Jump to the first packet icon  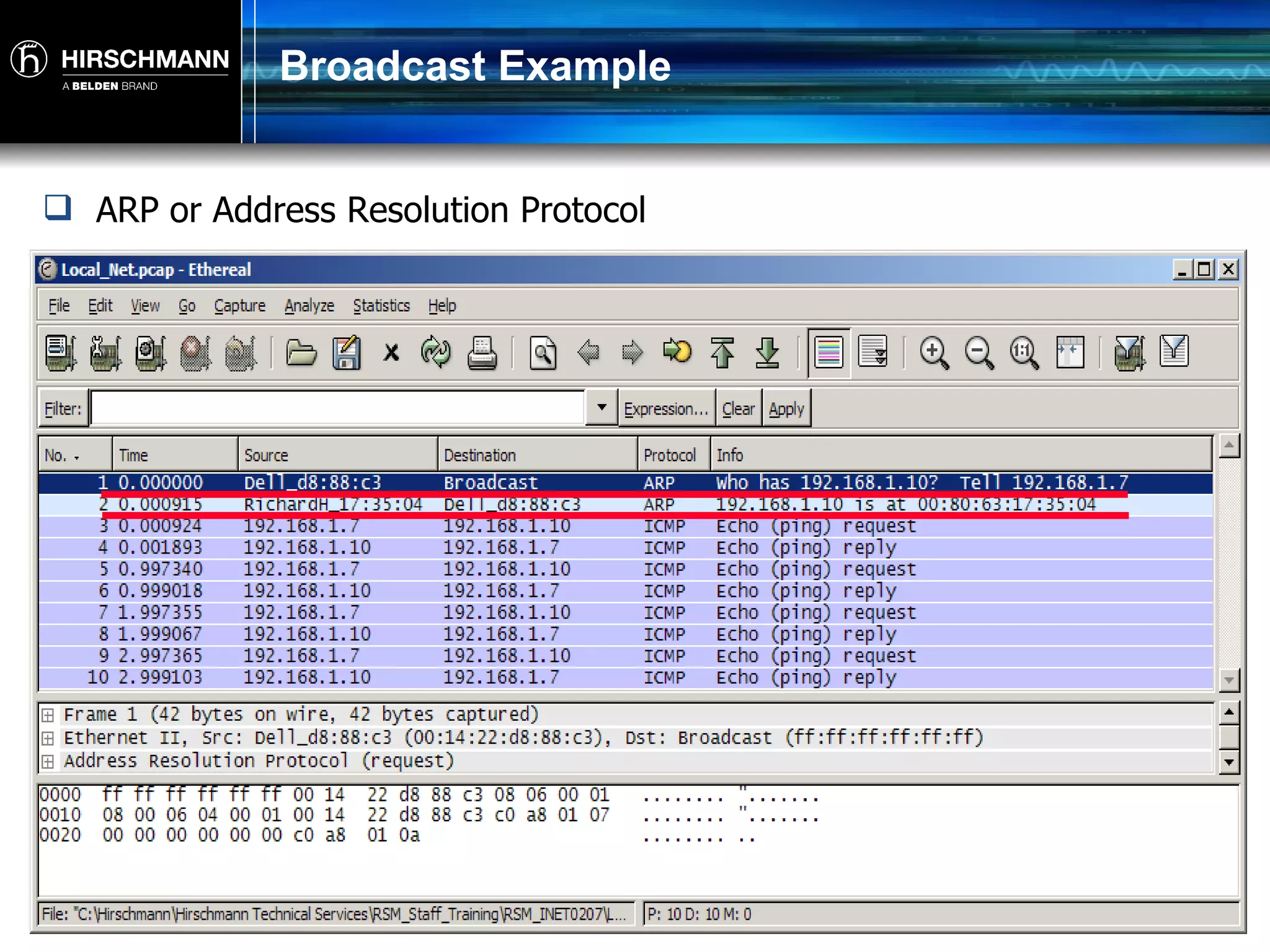[722, 353]
